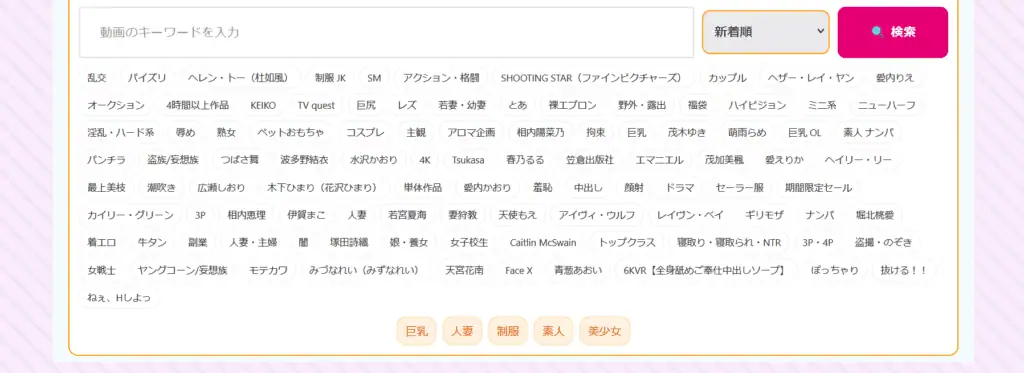Open the KEIKO tag

click(x=263, y=105)
